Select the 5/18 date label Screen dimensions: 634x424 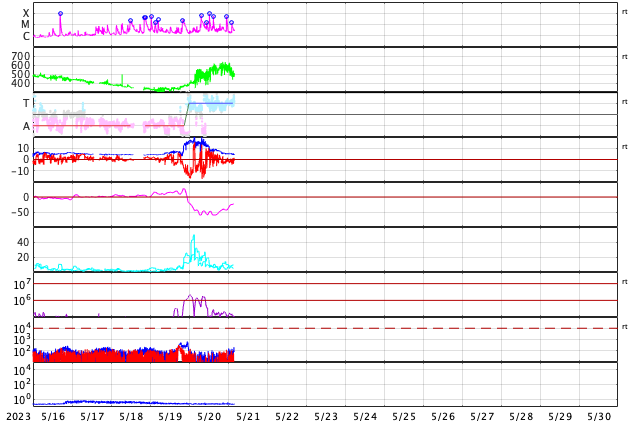131,417
